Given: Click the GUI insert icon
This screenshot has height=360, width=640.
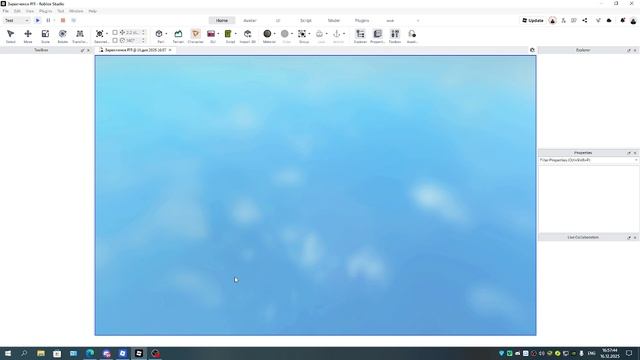Looking at the screenshot, I should click(x=211, y=34).
